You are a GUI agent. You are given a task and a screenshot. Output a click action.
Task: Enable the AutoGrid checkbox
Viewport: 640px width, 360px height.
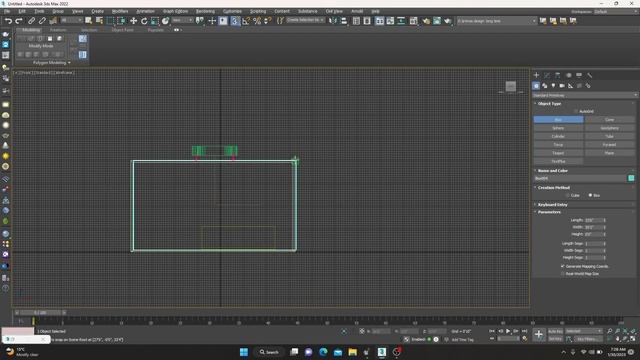(576, 111)
